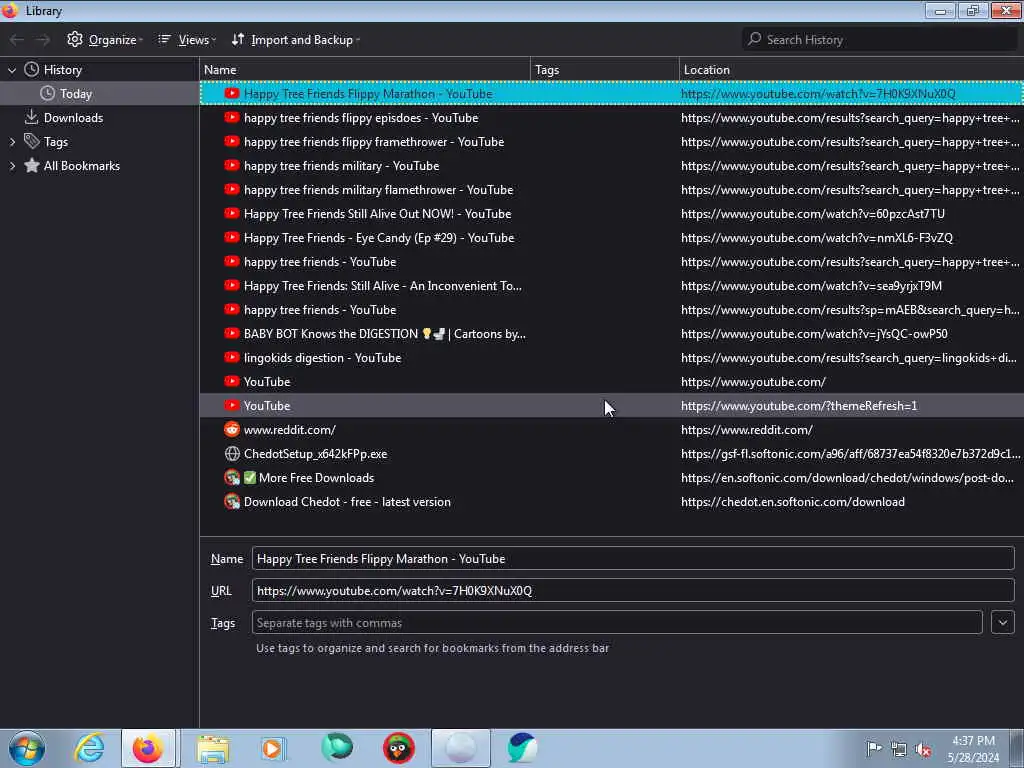Click the Name field in details pane

point(633,558)
